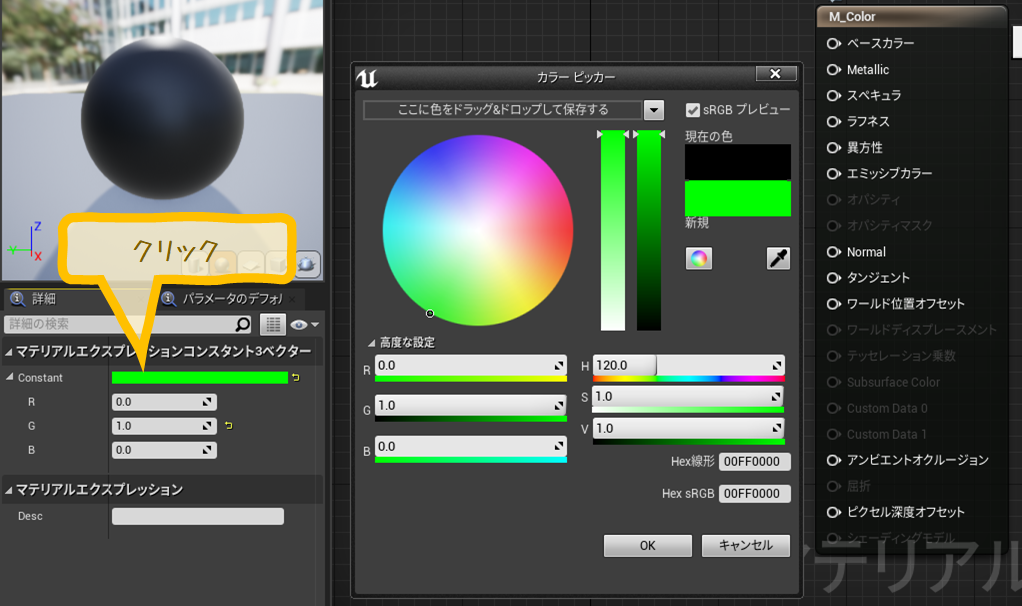Click the value brightness vertical slider bar
The height and width of the screenshot is (606, 1022).
[x=649, y=230]
